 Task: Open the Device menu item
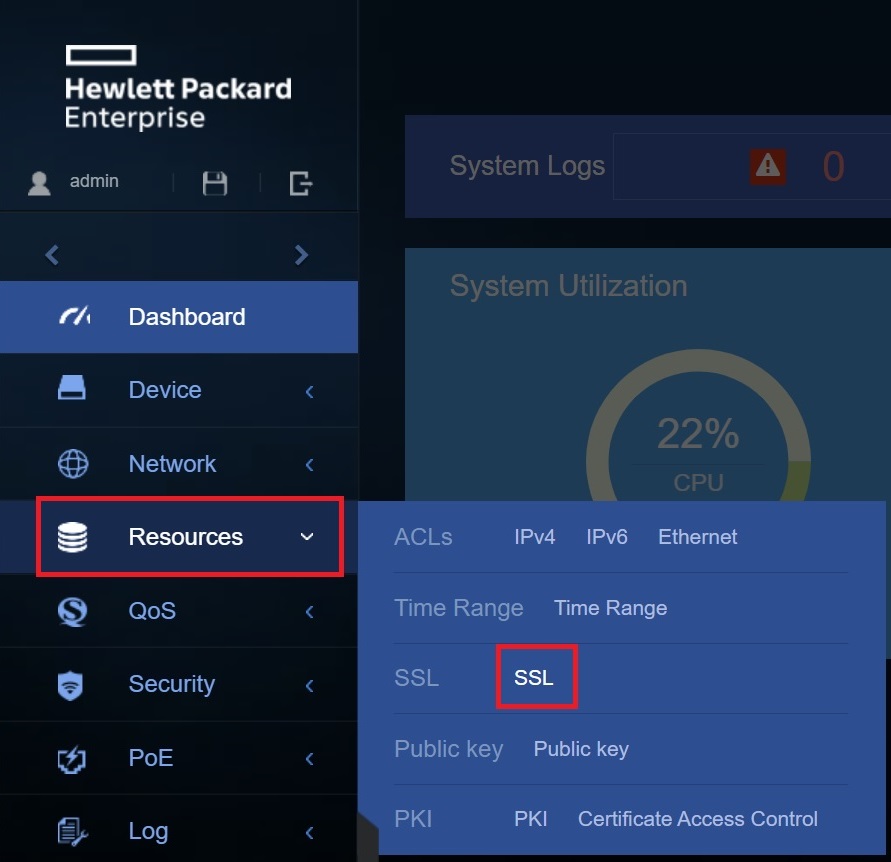pyautogui.click(x=179, y=390)
